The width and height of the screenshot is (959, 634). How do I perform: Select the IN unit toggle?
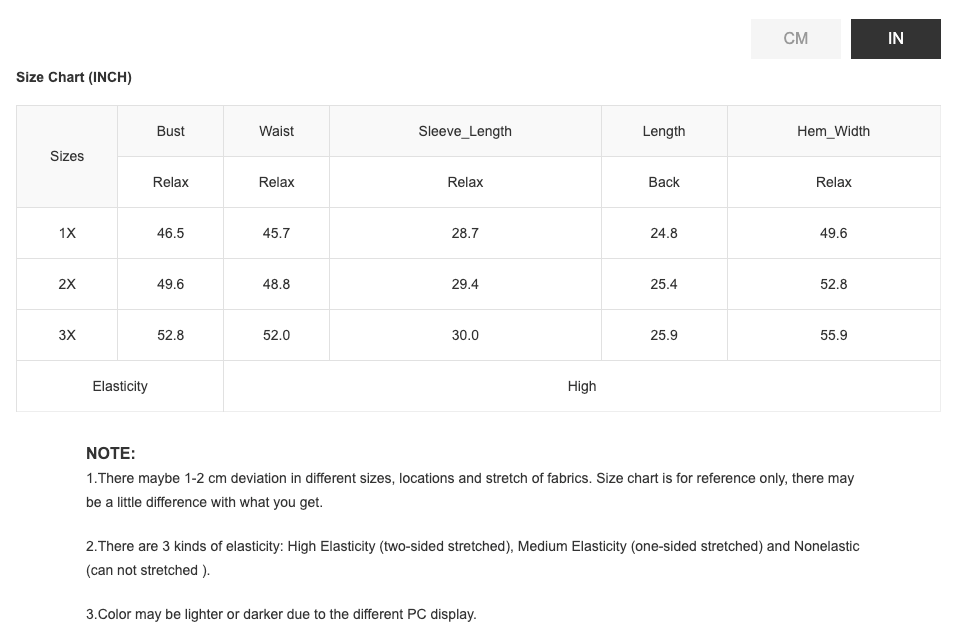(895, 39)
